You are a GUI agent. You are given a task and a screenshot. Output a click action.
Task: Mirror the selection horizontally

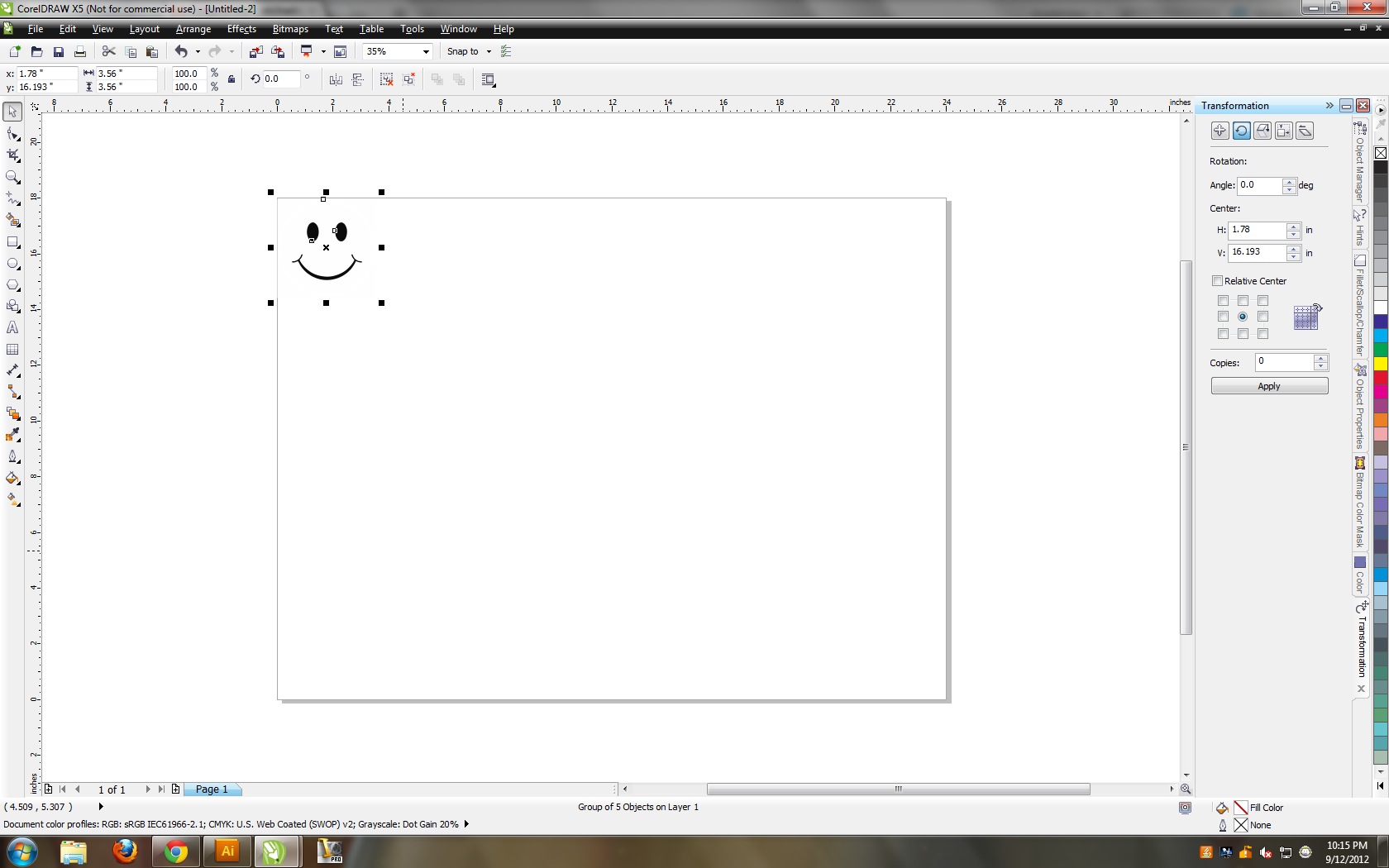coord(336,79)
